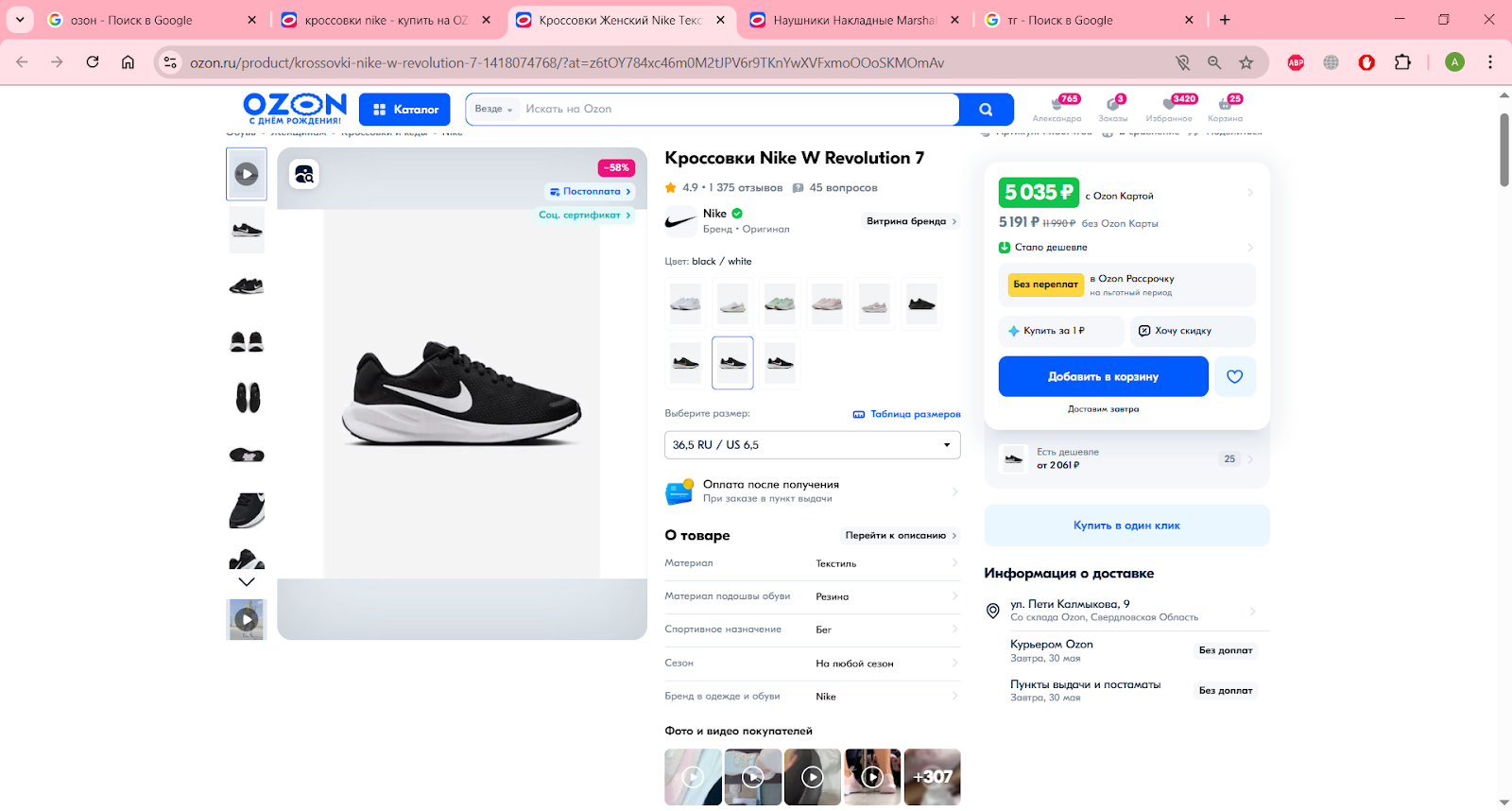Screen dimensions: 1512x811
Task: Select the top-view shoes thumbnail
Action: tap(247, 398)
